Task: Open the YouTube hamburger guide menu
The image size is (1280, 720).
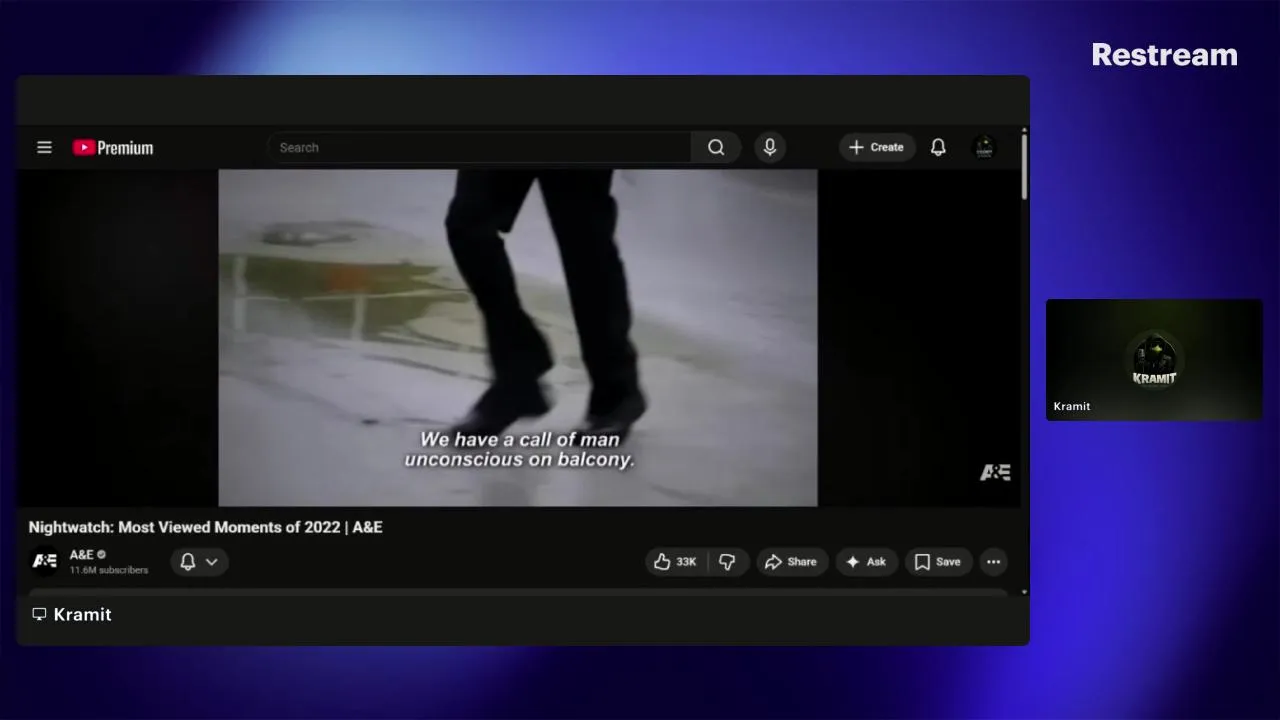Action: pyautogui.click(x=44, y=147)
